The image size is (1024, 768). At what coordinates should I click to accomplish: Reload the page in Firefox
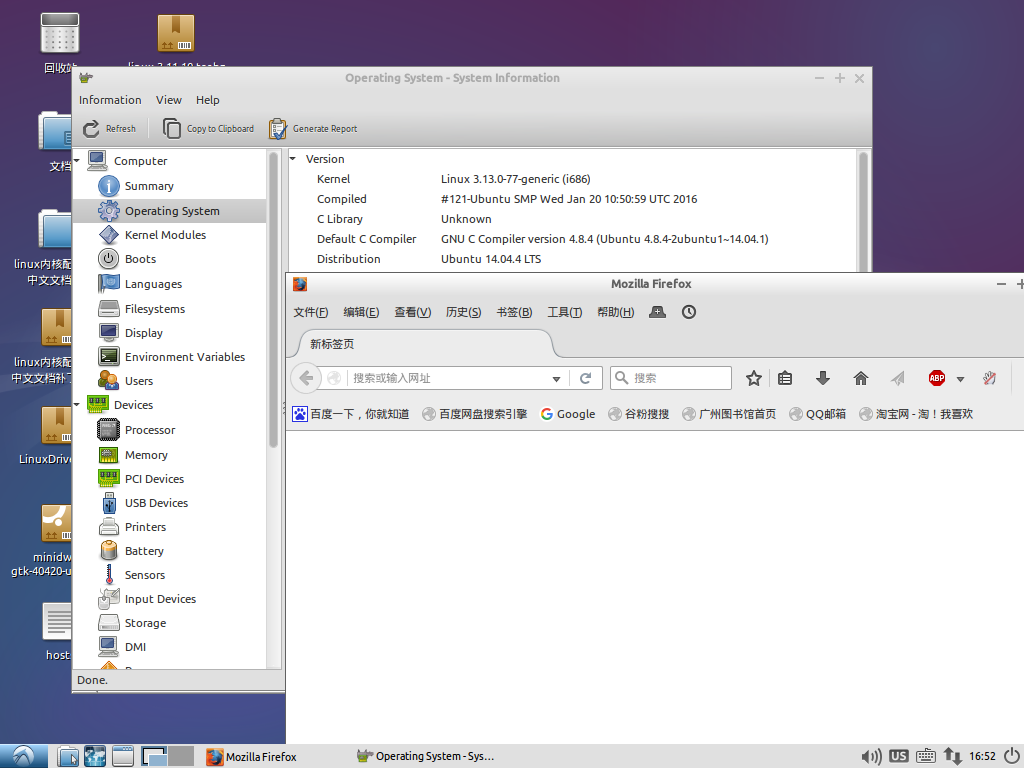585,377
